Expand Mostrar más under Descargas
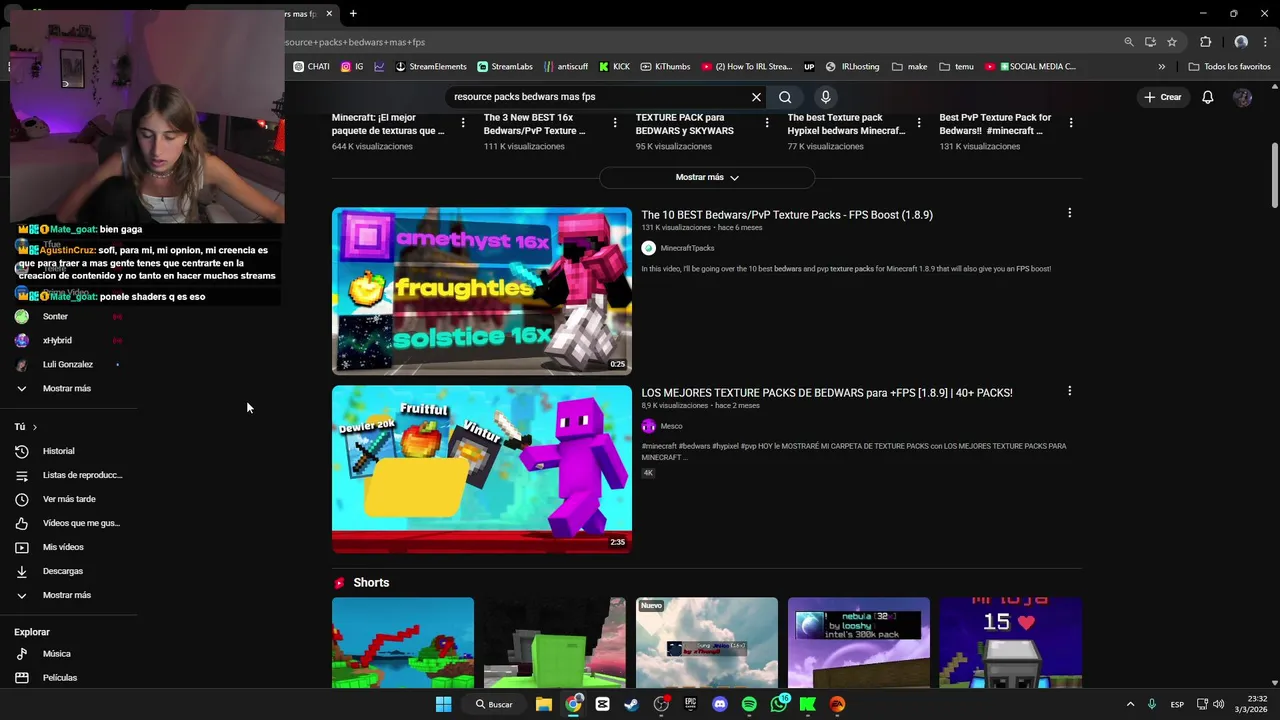The height and width of the screenshot is (720, 1280). (x=68, y=595)
